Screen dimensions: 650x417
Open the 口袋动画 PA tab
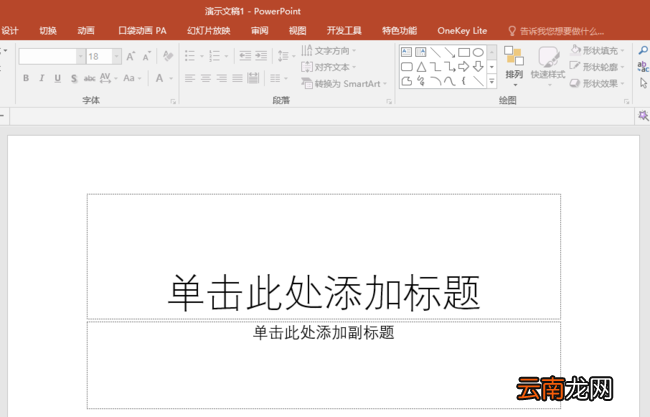(x=142, y=31)
